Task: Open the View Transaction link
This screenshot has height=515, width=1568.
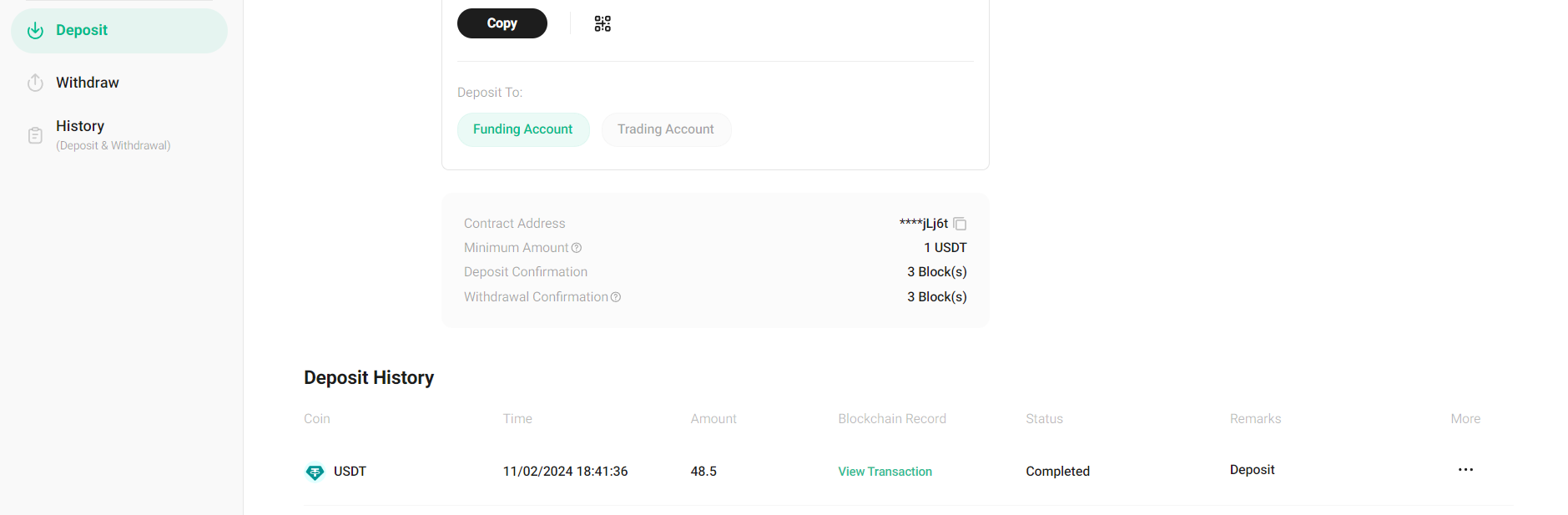Action: pyautogui.click(x=885, y=472)
